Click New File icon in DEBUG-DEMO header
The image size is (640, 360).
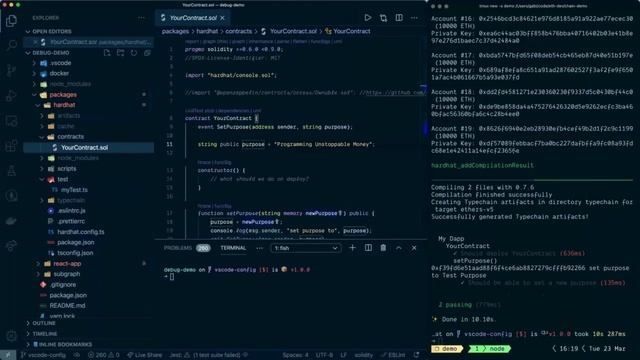pyautogui.click(x=107, y=53)
